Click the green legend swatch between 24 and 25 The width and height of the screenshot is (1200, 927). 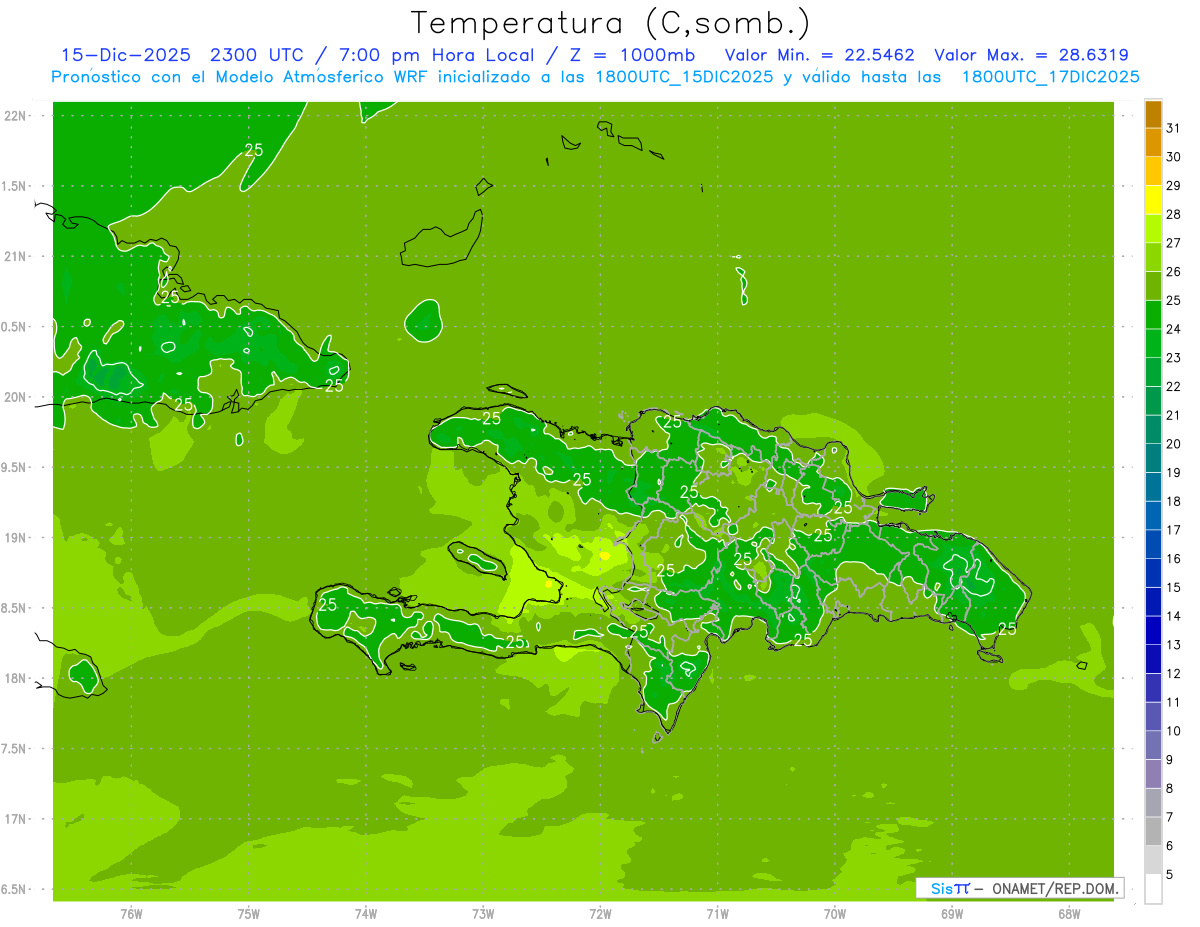tap(1153, 315)
